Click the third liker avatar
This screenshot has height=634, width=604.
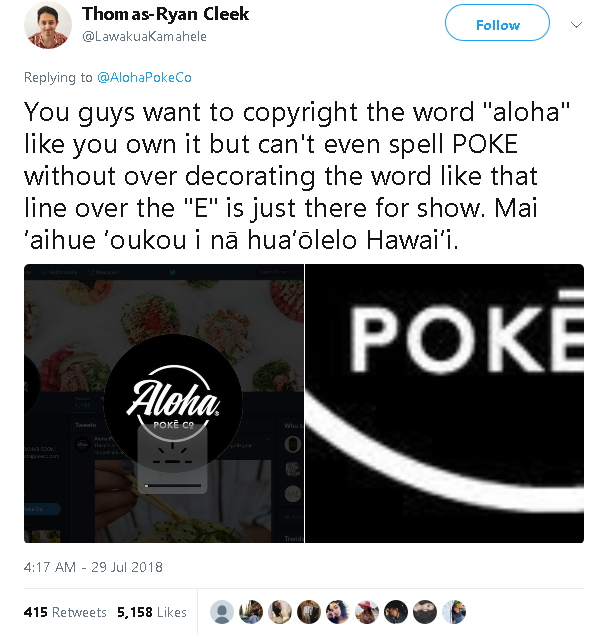281,612
